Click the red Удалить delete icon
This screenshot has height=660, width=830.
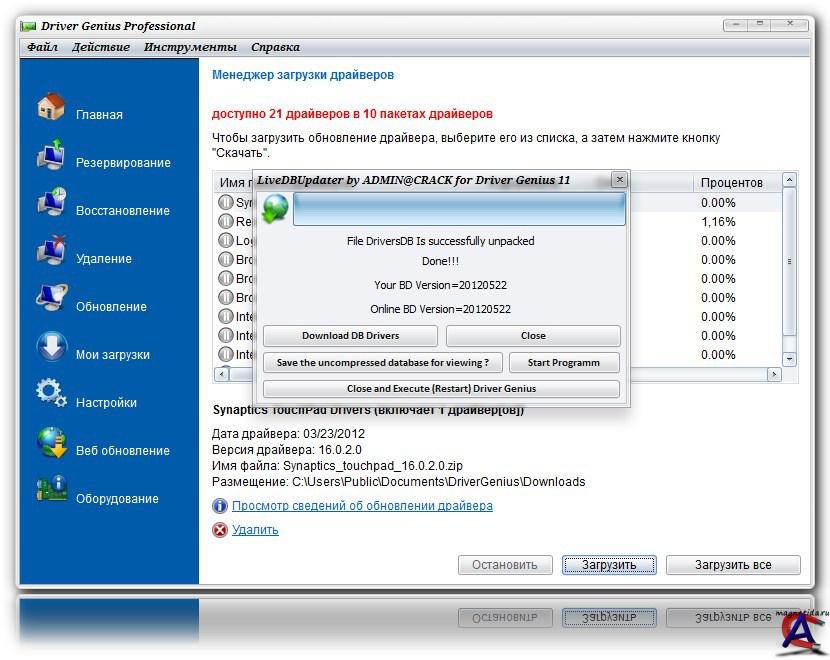[220, 530]
